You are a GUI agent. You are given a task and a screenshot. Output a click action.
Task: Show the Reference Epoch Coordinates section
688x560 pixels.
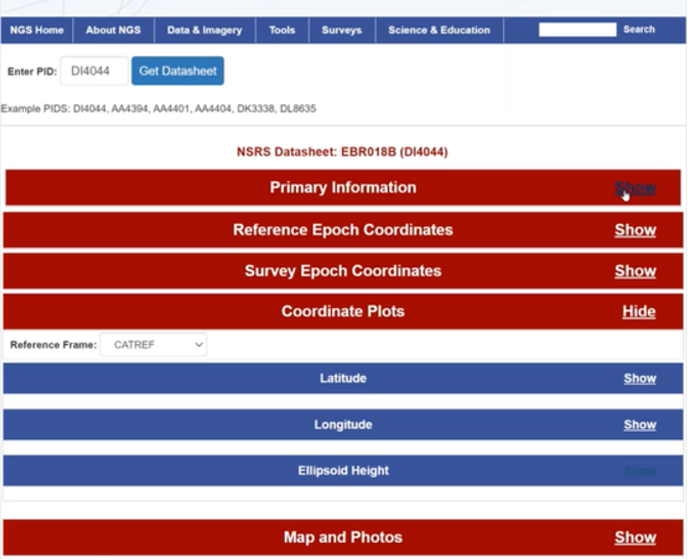point(635,230)
